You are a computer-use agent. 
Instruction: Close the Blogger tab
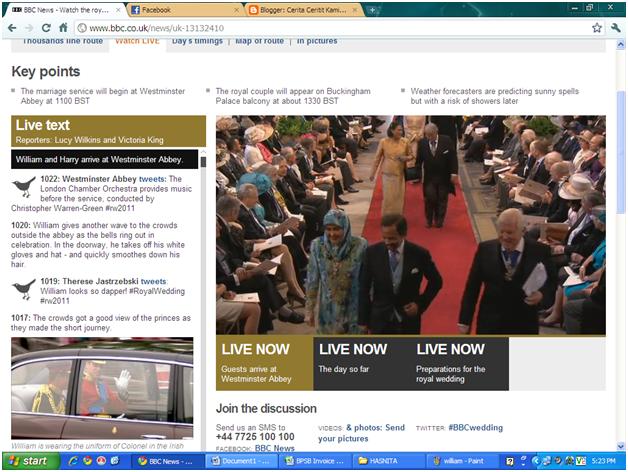pyautogui.click(x=355, y=10)
